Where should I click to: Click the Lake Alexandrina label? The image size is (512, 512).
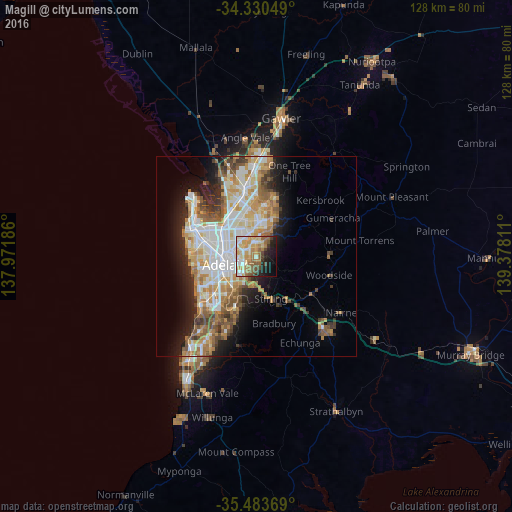441,492
